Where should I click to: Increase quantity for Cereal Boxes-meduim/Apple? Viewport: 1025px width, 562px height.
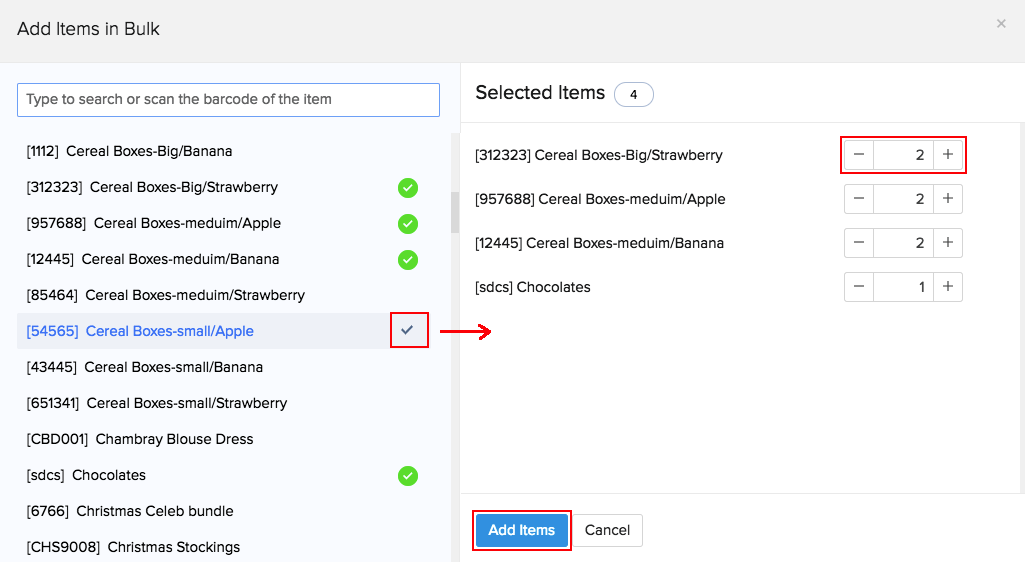pos(948,199)
